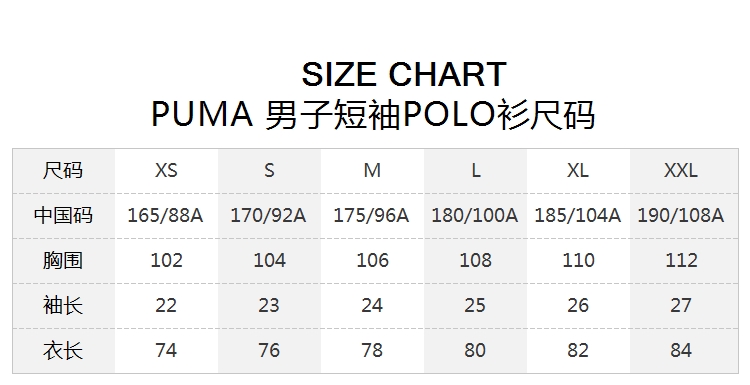Screen dimensions: 750x385
Task: Select the sleeve length value 25
Action: (x=474, y=306)
